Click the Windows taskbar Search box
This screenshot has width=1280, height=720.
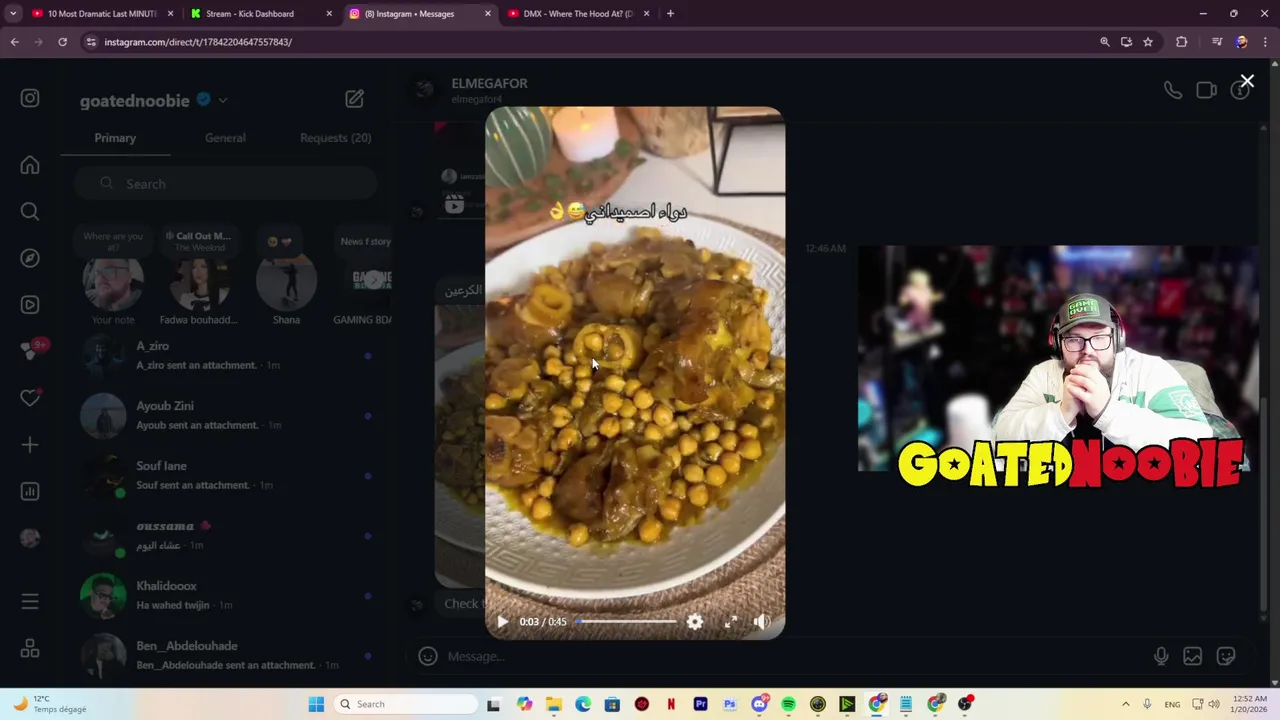pos(405,704)
